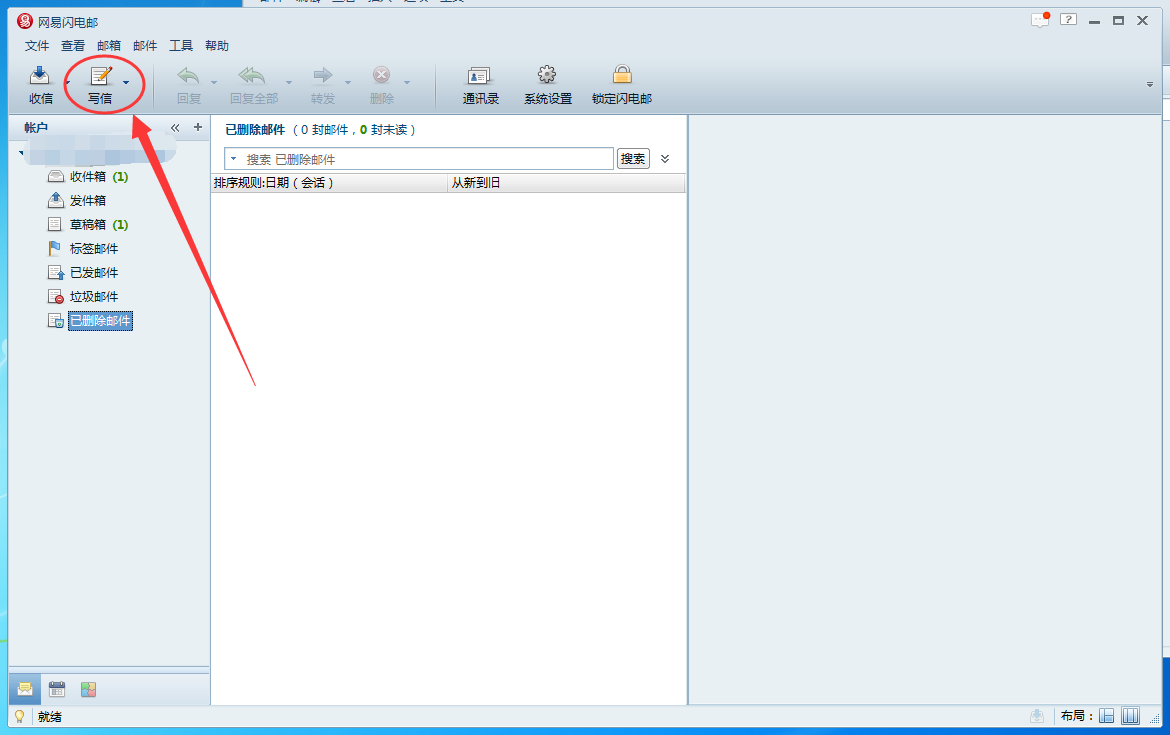This screenshot has width=1170, height=735.
Task: Click 从新到旧 sort order header
Action: pos(566,183)
